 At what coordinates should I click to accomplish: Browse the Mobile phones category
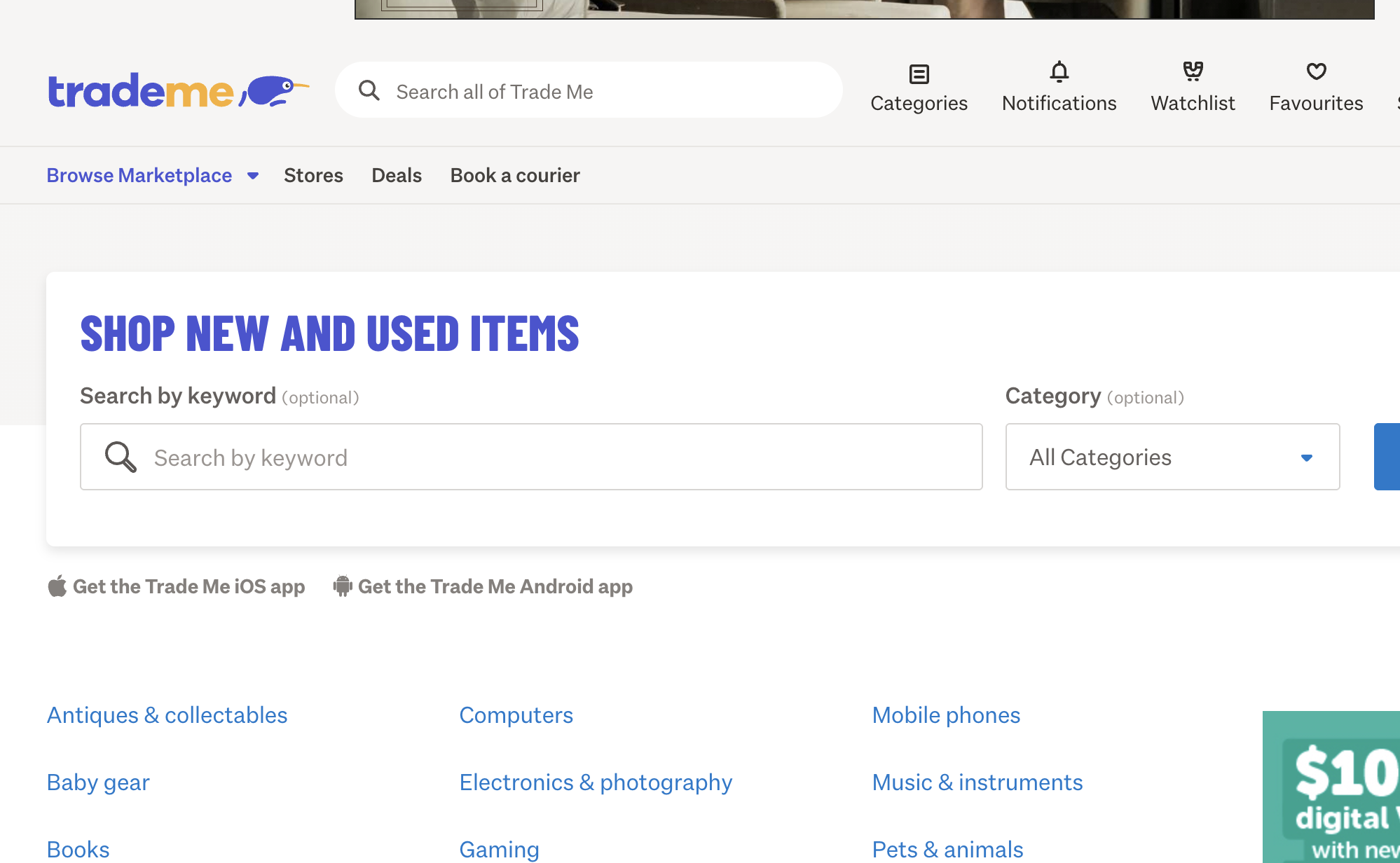pos(946,714)
